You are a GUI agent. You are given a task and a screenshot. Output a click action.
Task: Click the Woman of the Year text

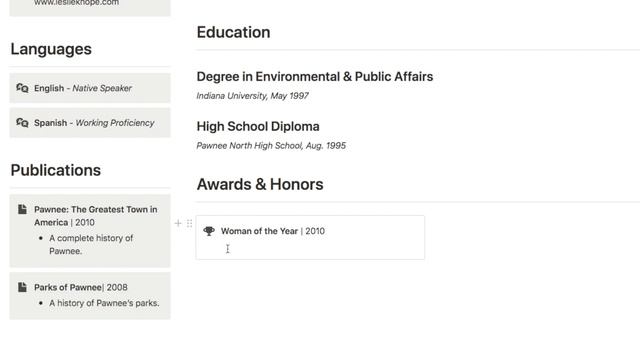pyautogui.click(x=259, y=231)
